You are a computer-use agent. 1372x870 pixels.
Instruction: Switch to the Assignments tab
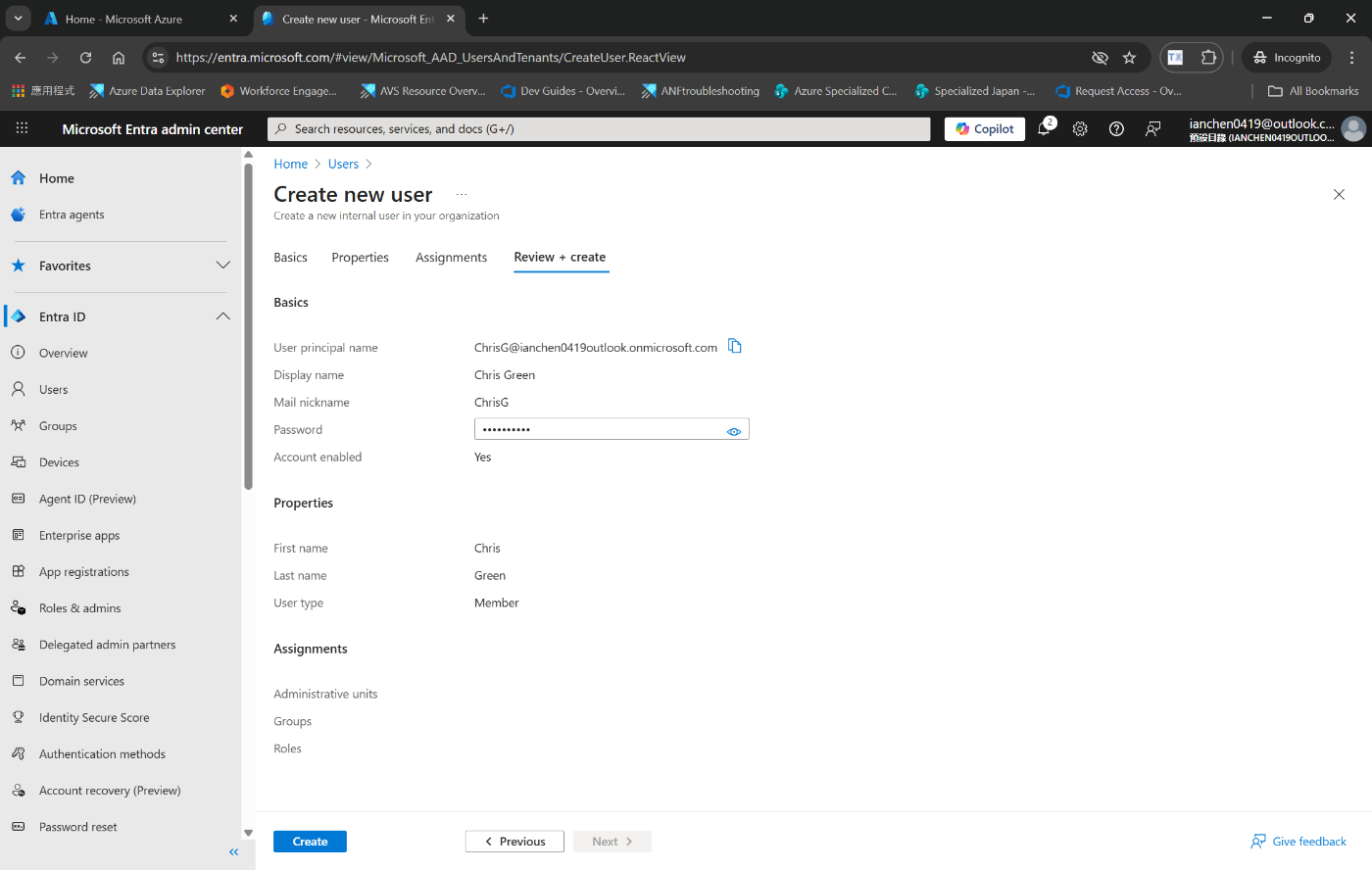point(451,258)
